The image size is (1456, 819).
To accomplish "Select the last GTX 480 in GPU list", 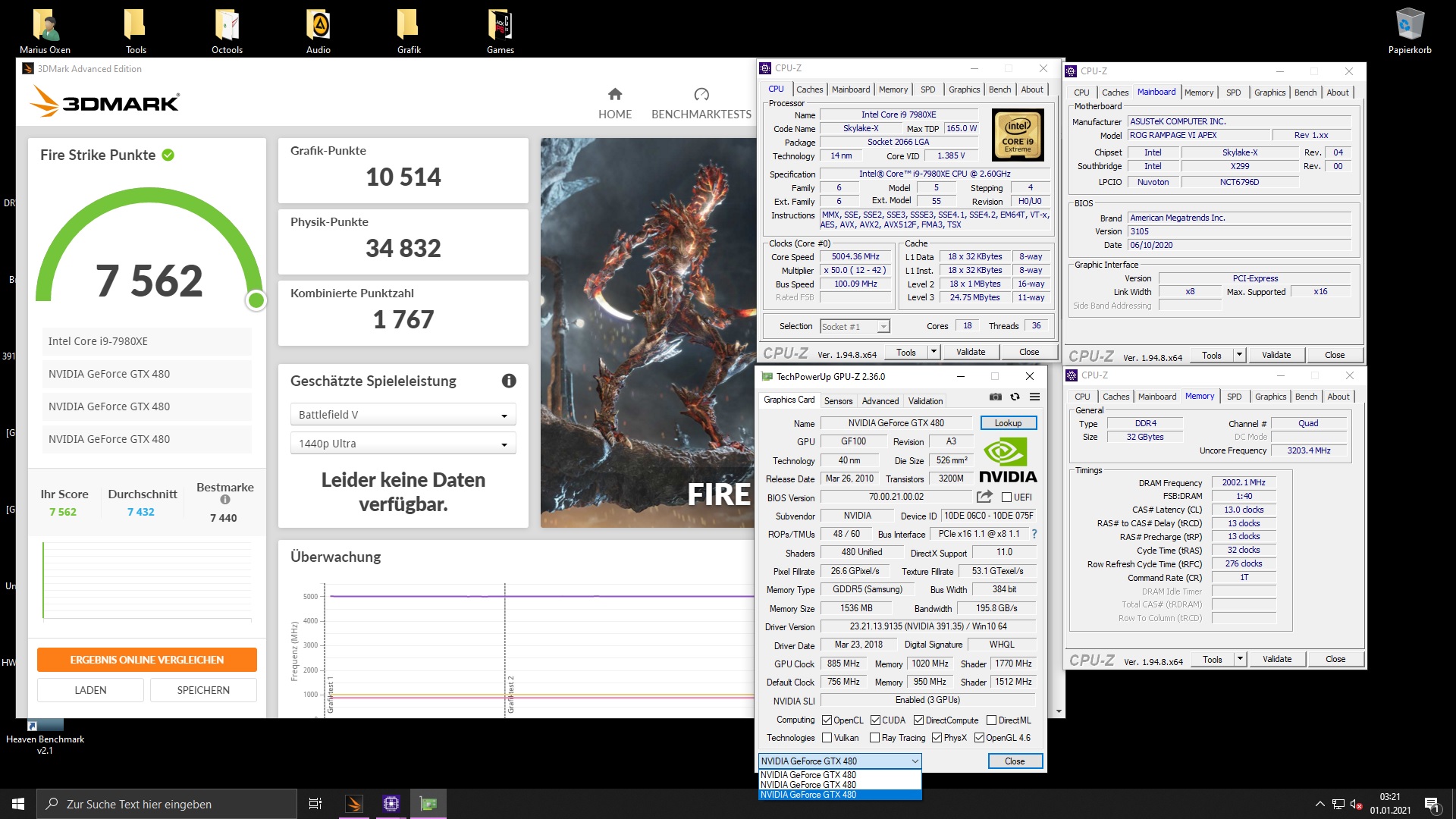I will [839, 795].
